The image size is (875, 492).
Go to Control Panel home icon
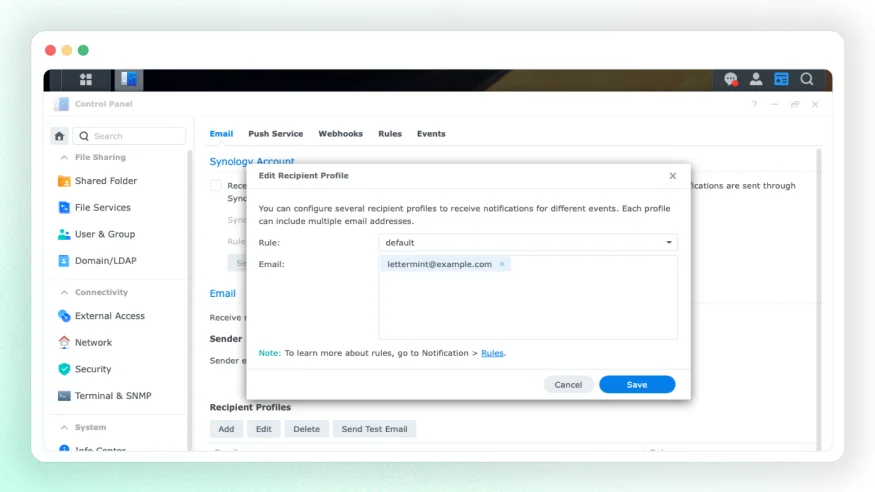(59, 136)
